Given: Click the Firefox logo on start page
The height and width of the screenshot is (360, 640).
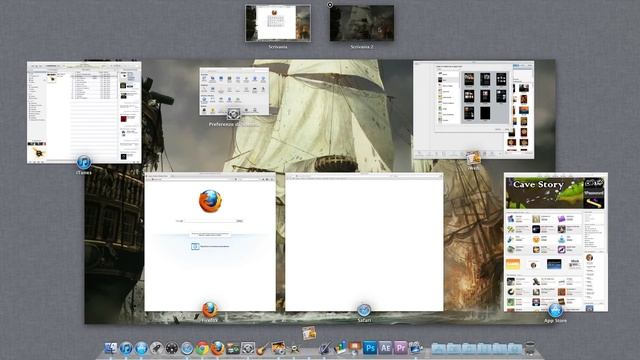Looking at the screenshot, I should coord(210,201).
